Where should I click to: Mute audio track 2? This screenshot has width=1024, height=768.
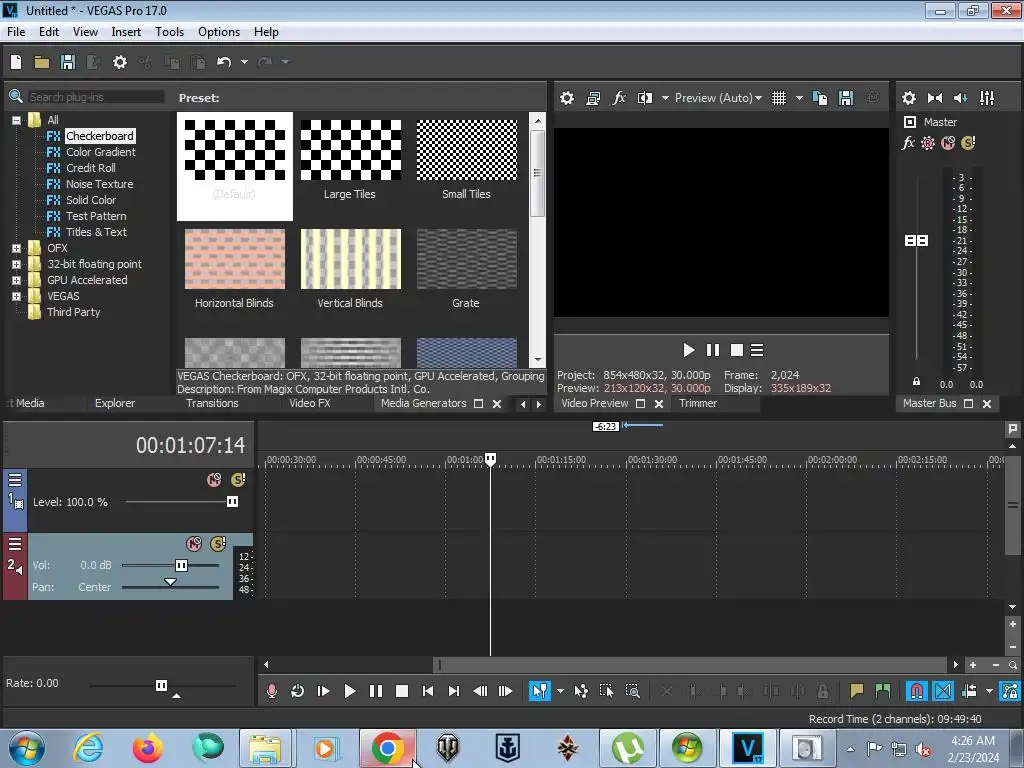click(x=194, y=543)
